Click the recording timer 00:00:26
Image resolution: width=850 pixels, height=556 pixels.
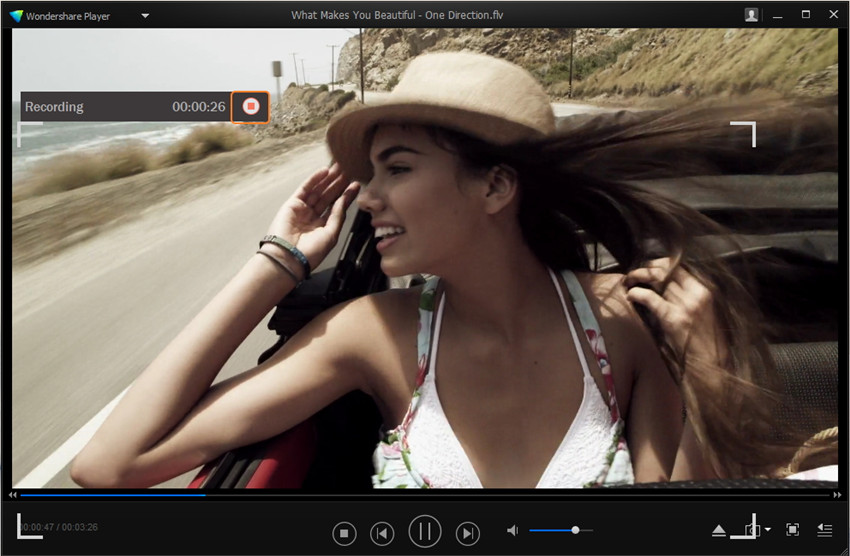[x=198, y=107]
